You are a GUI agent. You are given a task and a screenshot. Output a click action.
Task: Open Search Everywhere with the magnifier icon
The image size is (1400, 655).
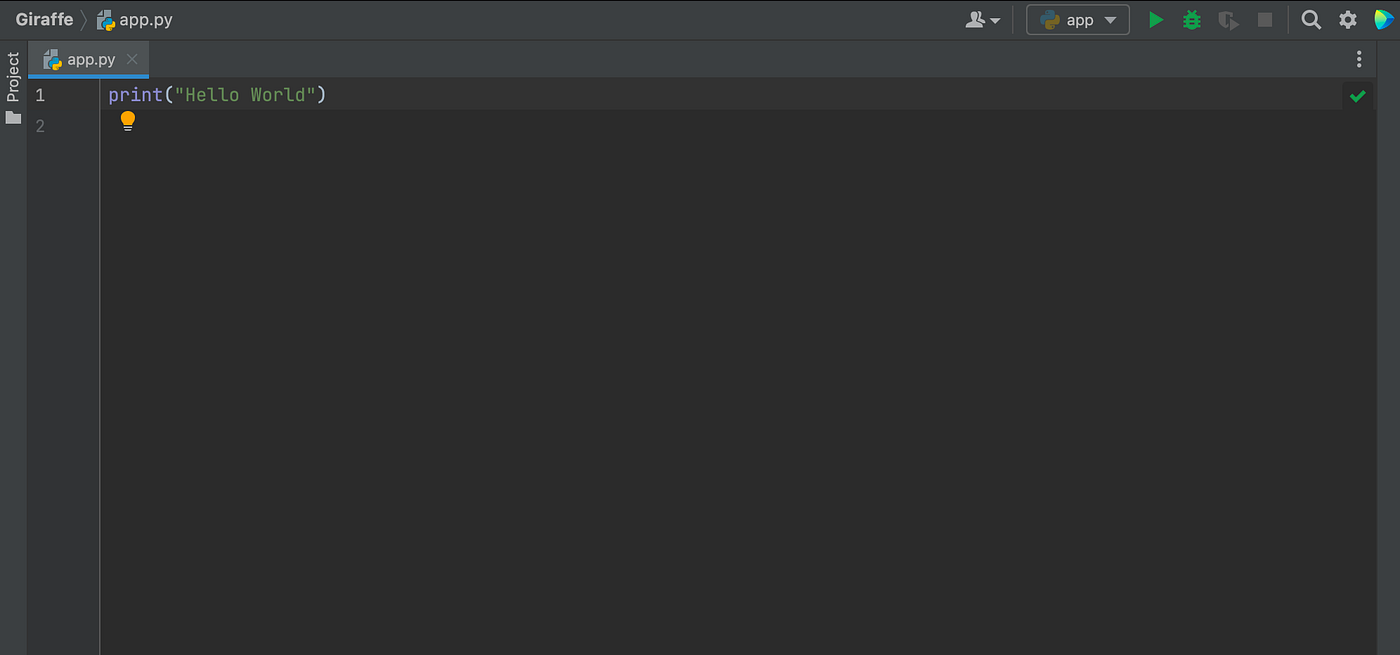(x=1311, y=19)
